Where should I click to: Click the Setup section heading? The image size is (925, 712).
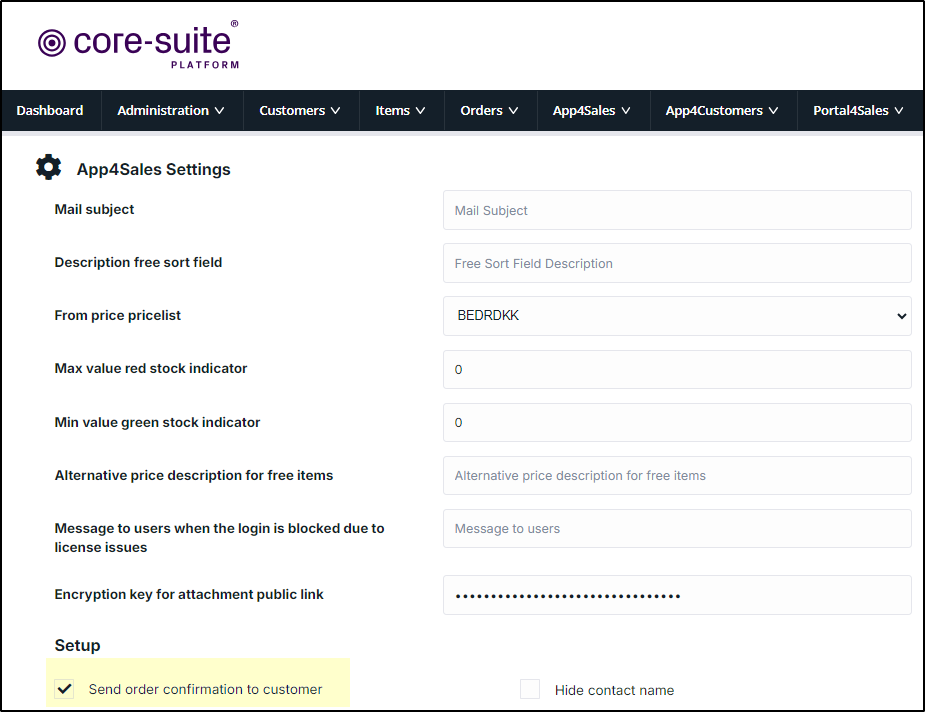[x=77, y=645]
